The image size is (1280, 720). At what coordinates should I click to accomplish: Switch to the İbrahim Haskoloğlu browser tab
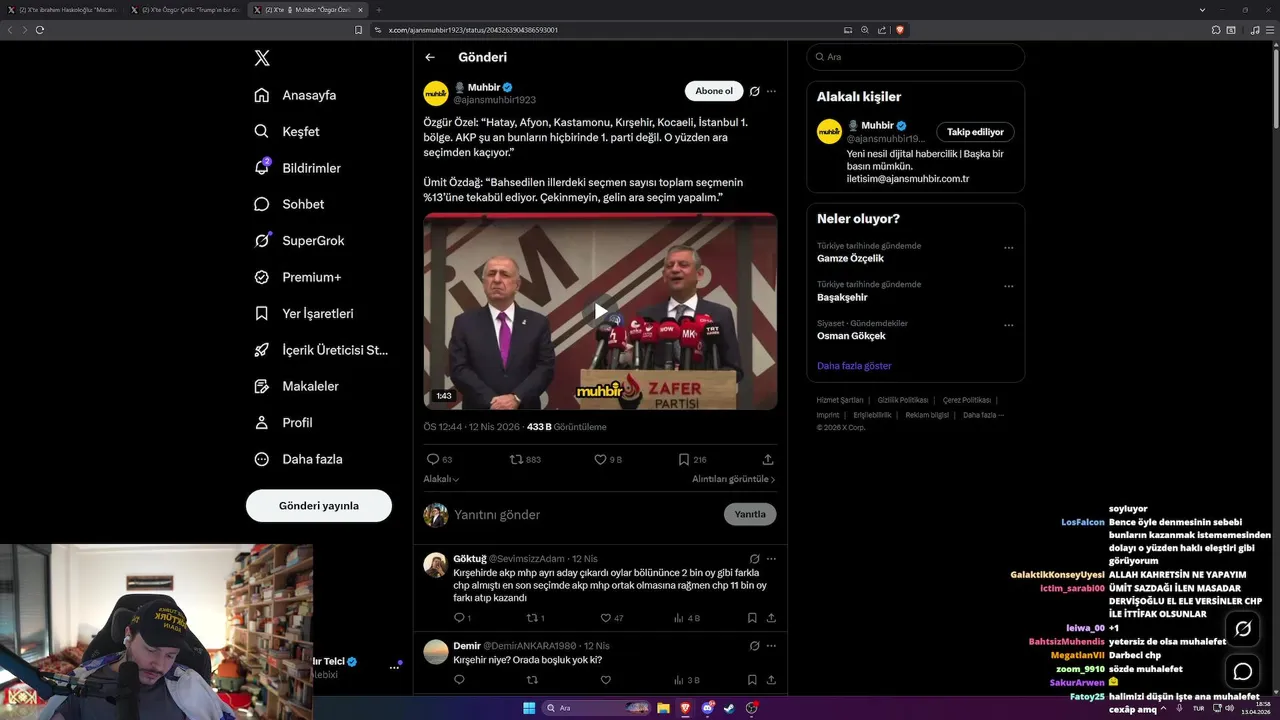(62, 9)
